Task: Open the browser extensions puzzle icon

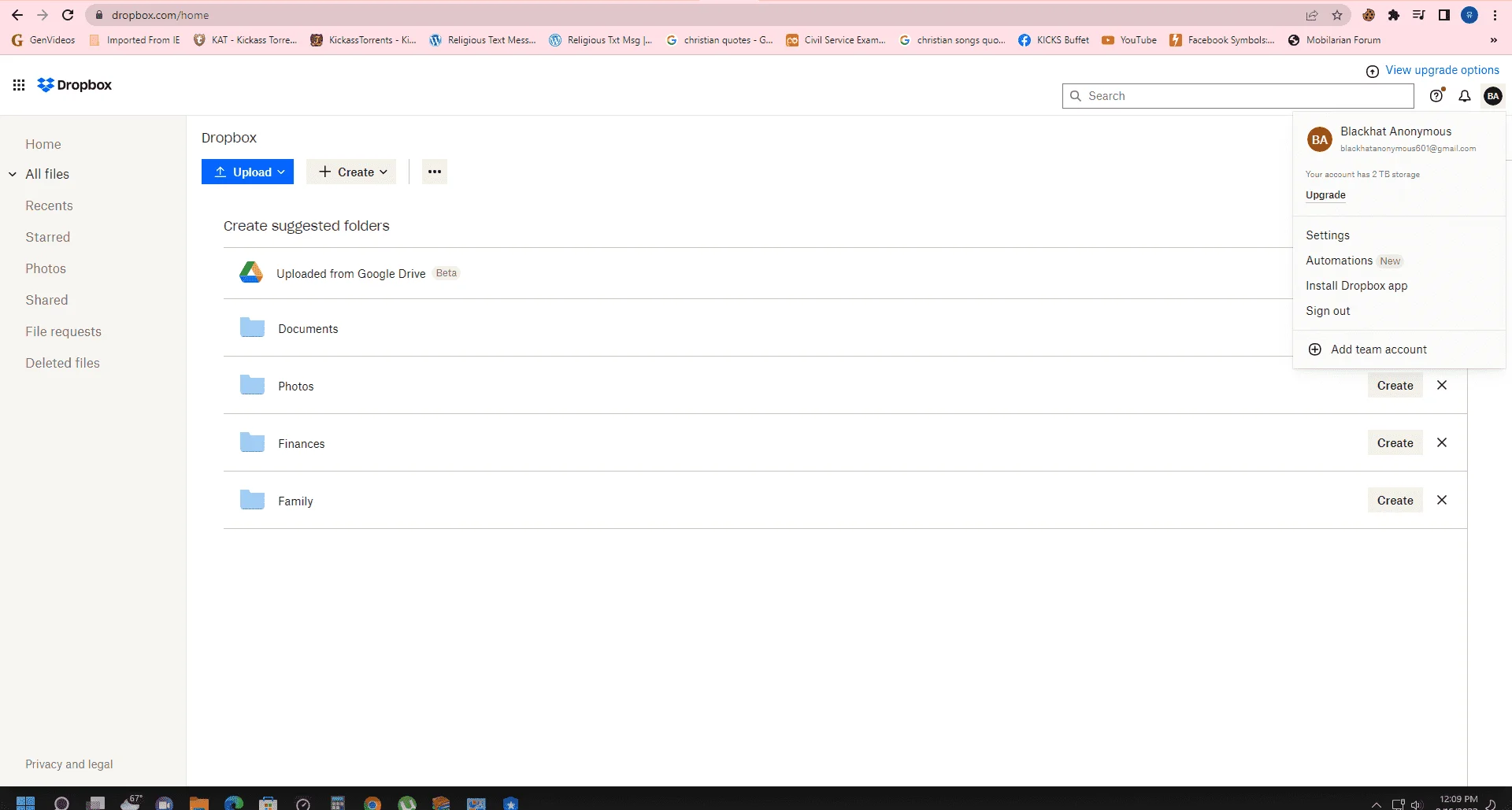Action: pos(1394,15)
